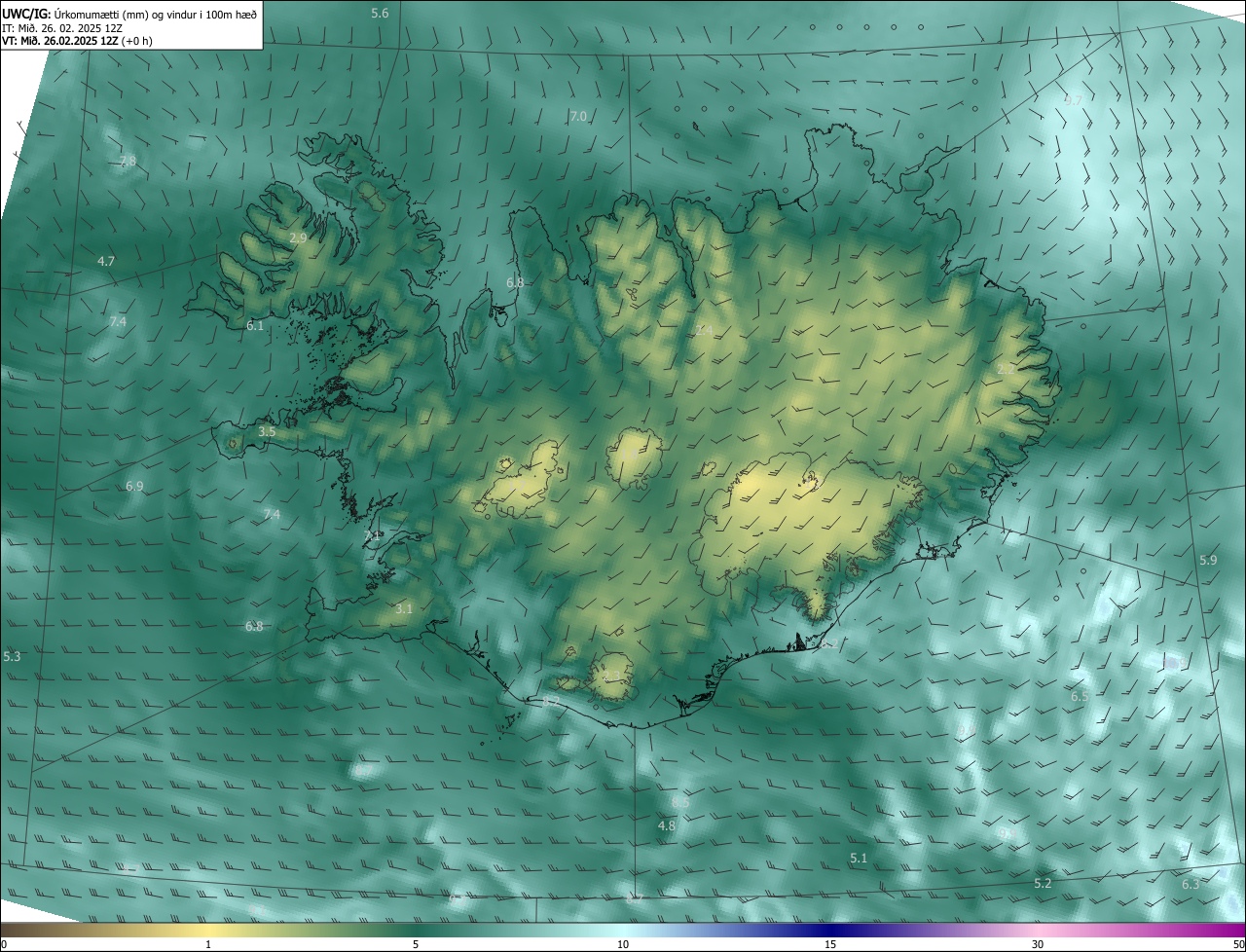Click the 7.8 value label

click(x=128, y=160)
